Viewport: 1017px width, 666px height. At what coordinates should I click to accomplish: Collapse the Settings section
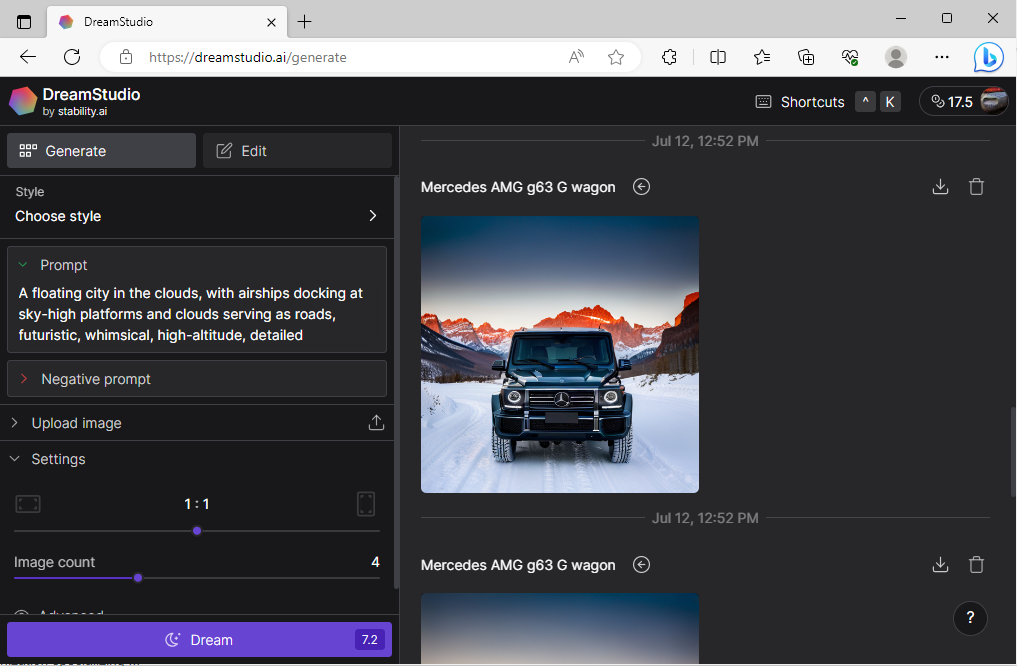click(15, 459)
